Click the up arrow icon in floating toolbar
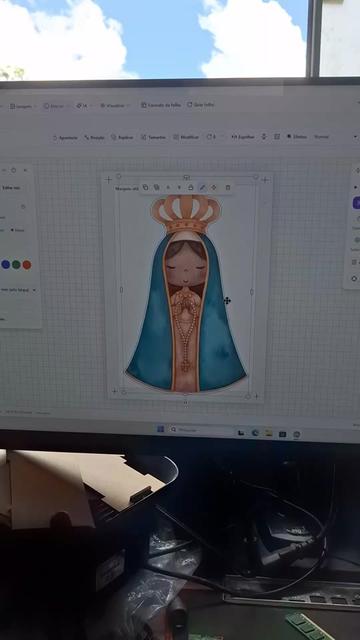Image resolution: width=360 pixels, height=640 pixels. (x=168, y=187)
